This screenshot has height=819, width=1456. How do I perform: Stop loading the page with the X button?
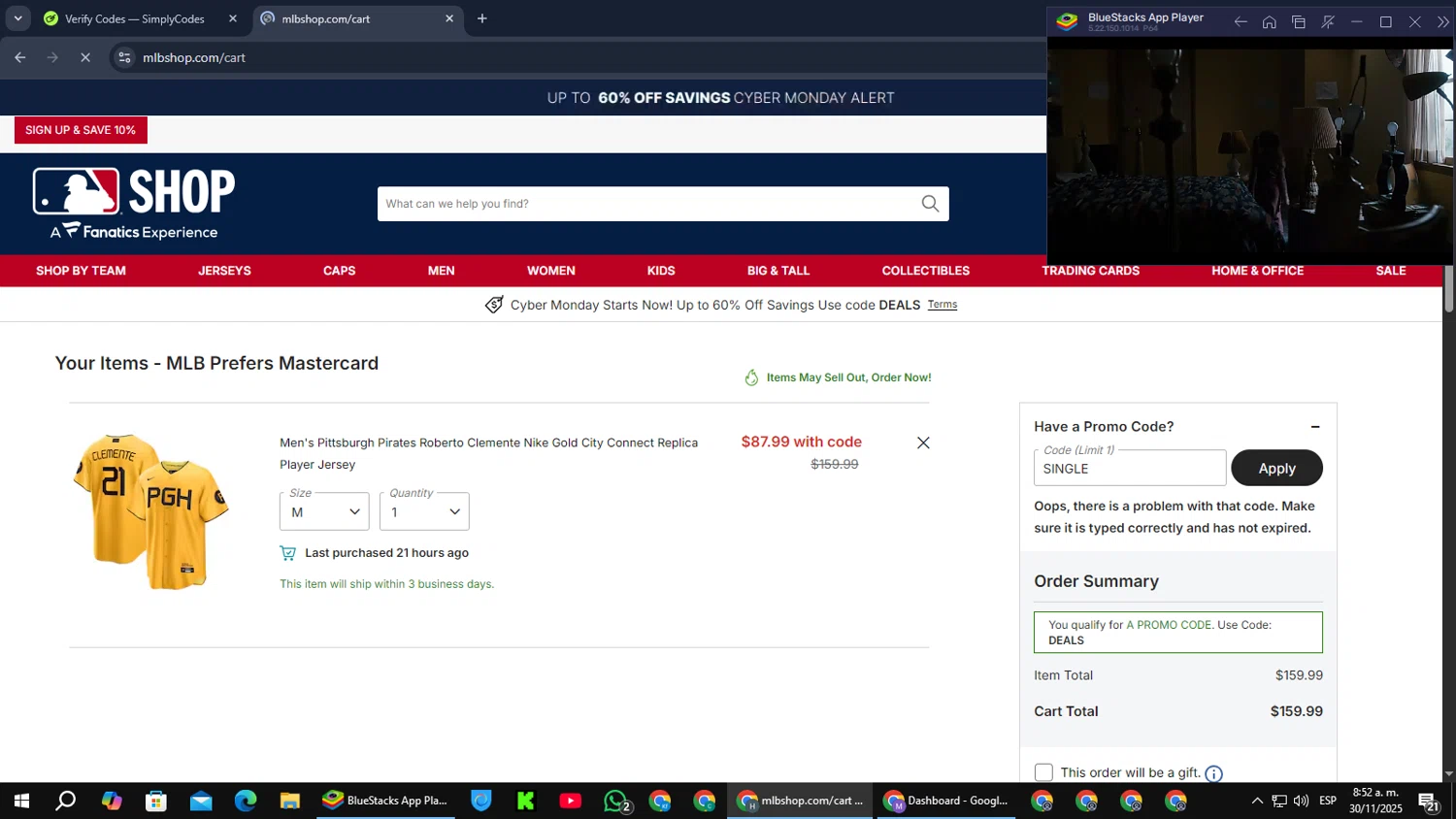(x=85, y=58)
